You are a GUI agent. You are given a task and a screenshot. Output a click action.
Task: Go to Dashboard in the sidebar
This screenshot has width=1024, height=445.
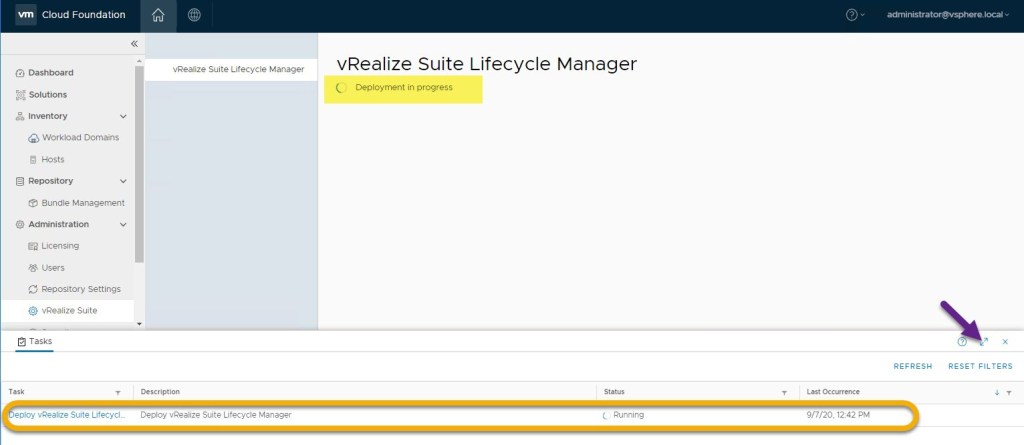pos(50,73)
